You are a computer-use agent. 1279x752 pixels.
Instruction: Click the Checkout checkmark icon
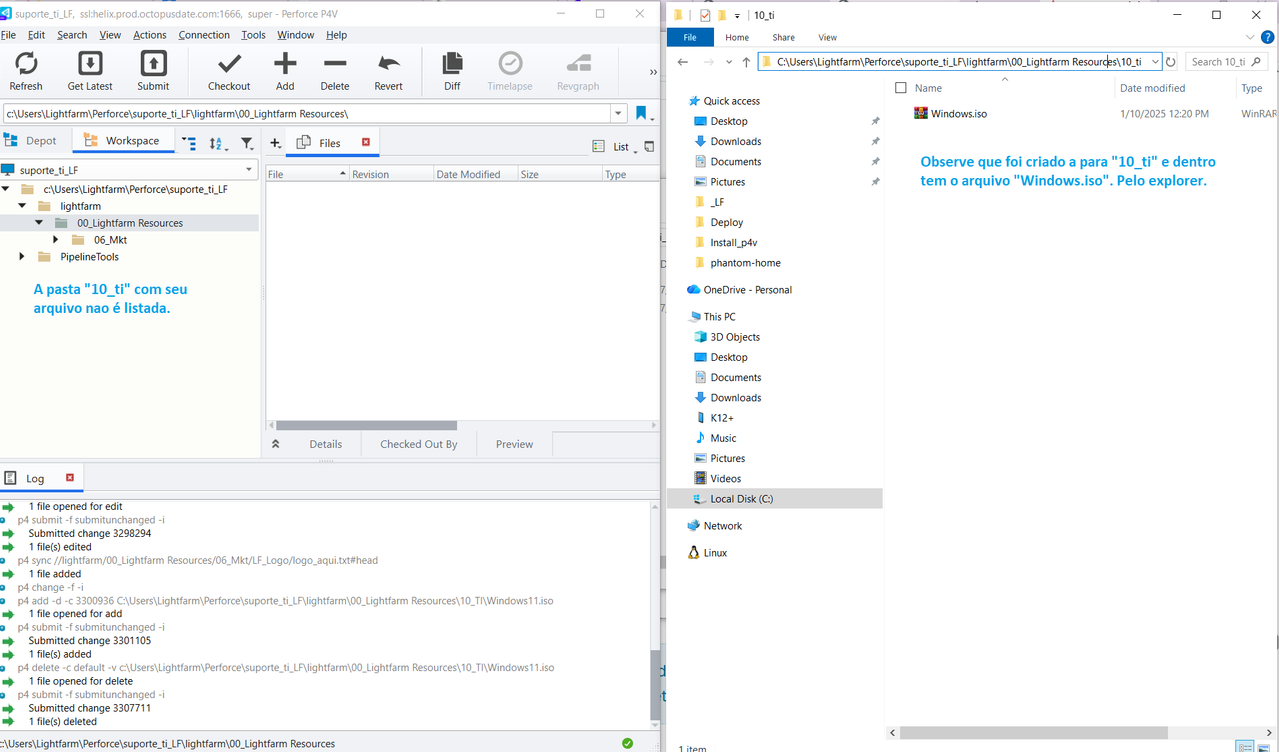pyautogui.click(x=229, y=64)
